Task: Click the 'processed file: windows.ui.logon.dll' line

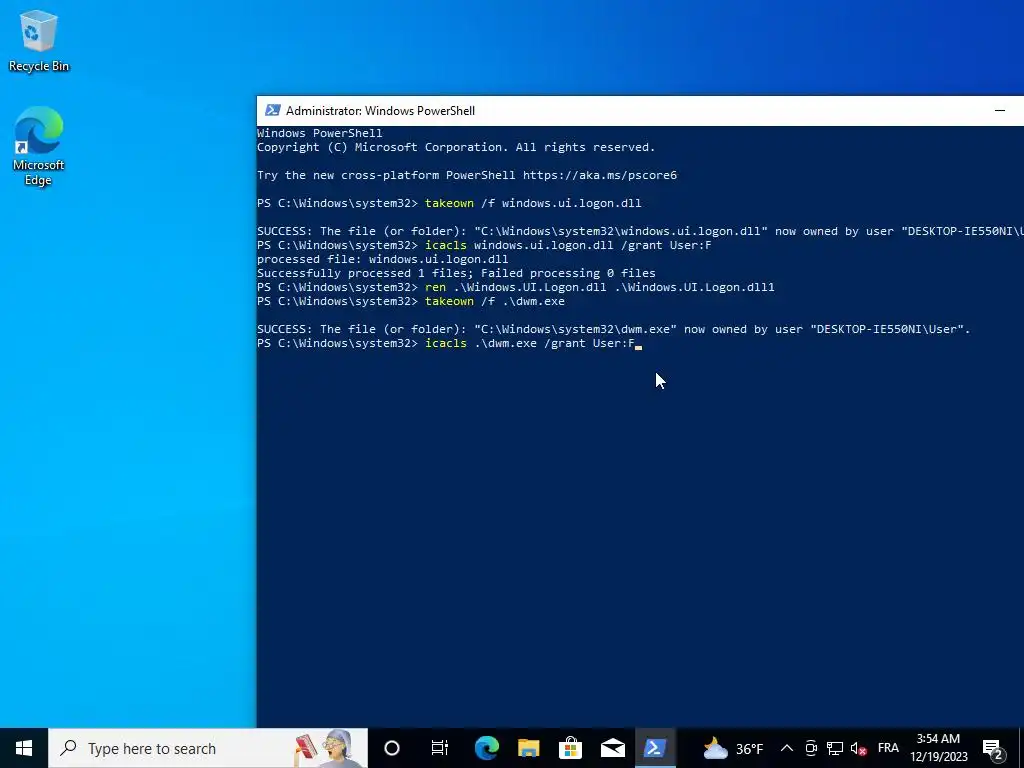Action: [383, 259]
